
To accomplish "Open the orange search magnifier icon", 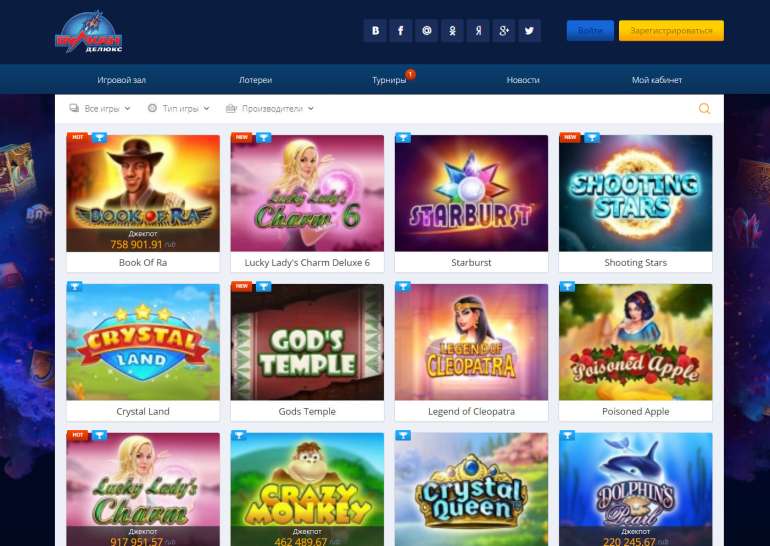I will coord(704,109).
